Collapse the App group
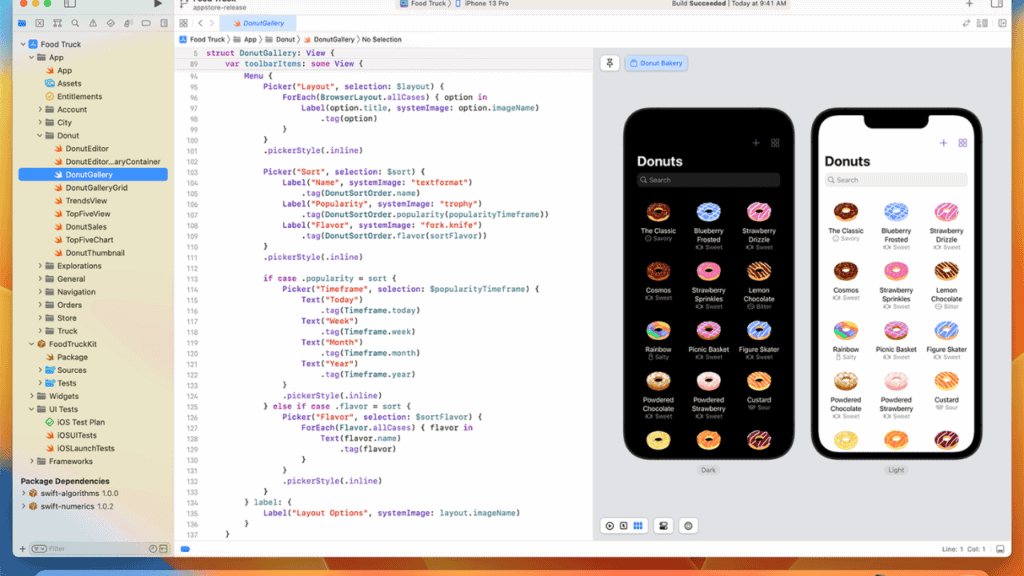The height and width of the screenshot is (576, 1024). (31, 57)
